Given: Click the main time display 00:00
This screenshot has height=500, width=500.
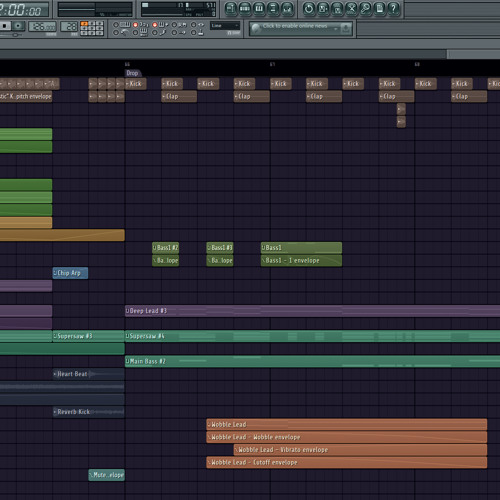Looking at the screenshot, I should (24, 10).
